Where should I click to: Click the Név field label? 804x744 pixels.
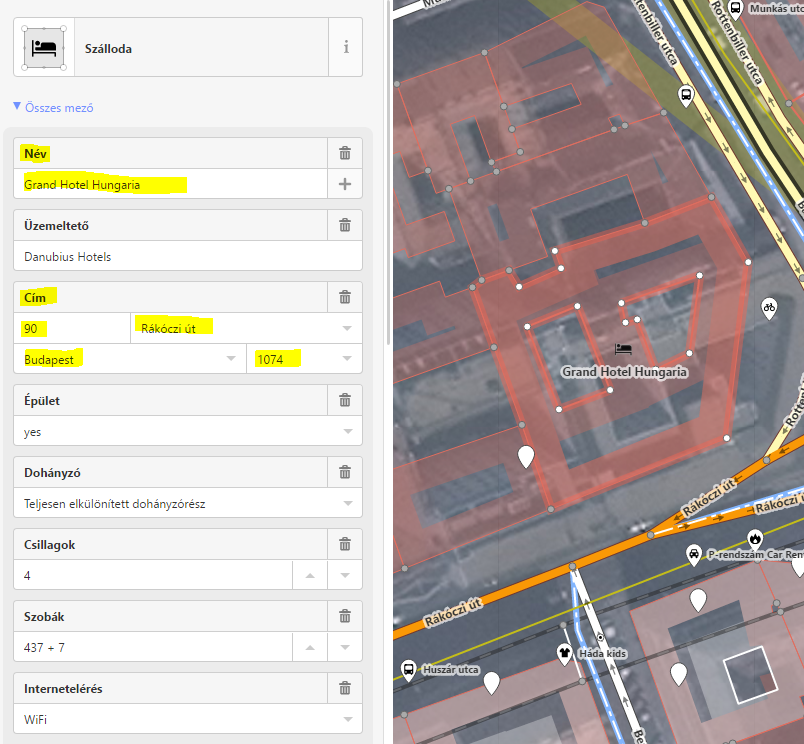click(35, 153)
